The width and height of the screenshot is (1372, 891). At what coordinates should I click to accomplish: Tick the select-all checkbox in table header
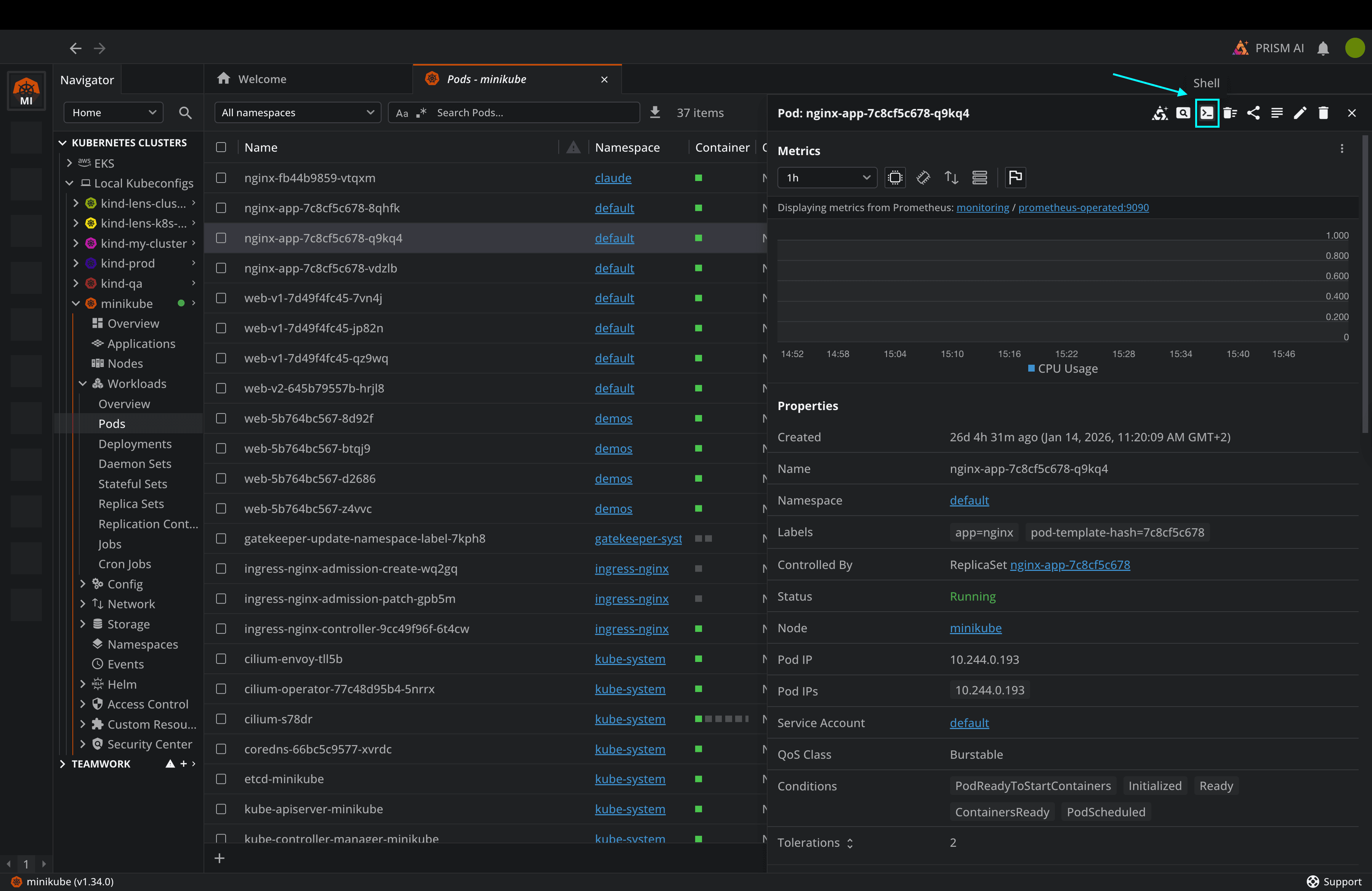221,147
